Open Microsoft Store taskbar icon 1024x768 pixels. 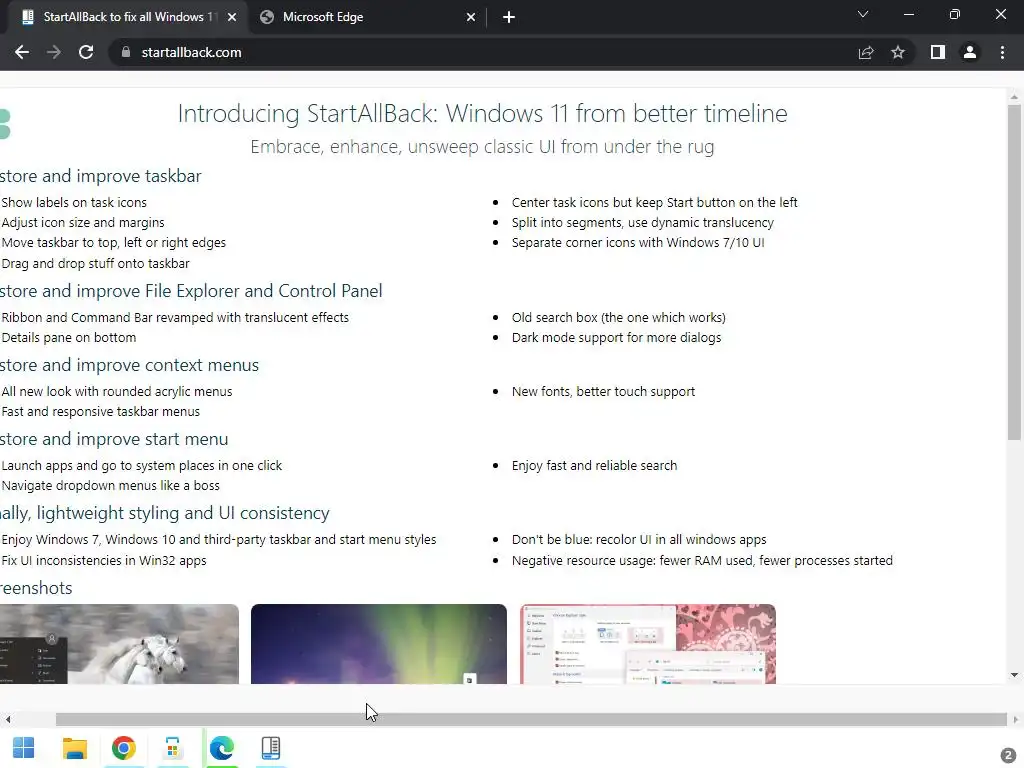172,748
